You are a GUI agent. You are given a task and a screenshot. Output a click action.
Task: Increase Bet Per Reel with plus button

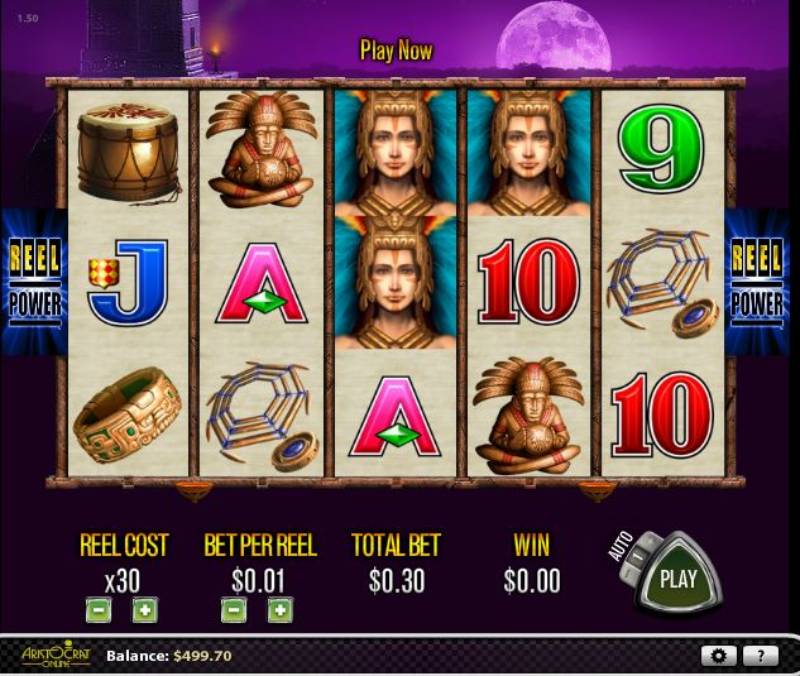[x=280, y=610]
